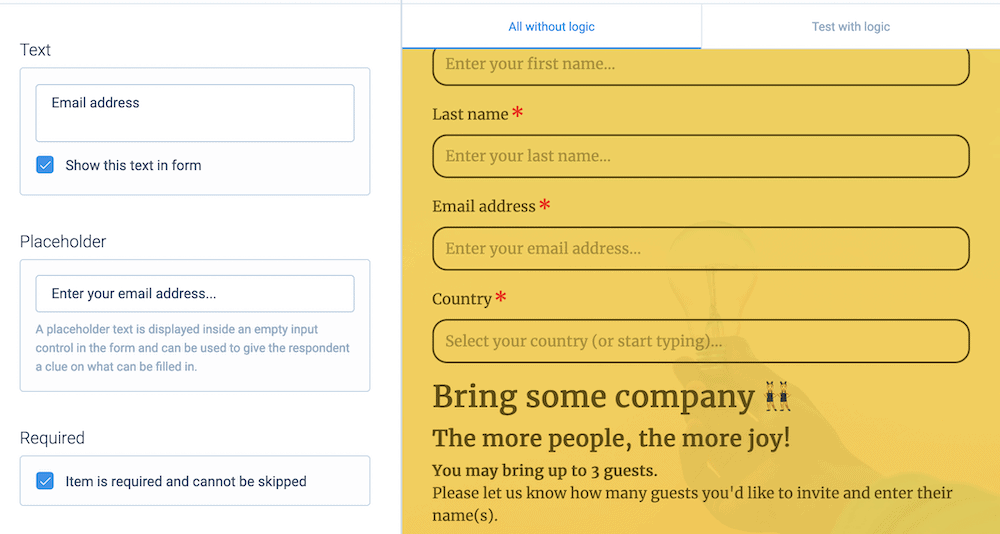The width and height of the screenshot is (1000, 534).
Task: Open the Test with logic tab
Action: click(851, 27)
